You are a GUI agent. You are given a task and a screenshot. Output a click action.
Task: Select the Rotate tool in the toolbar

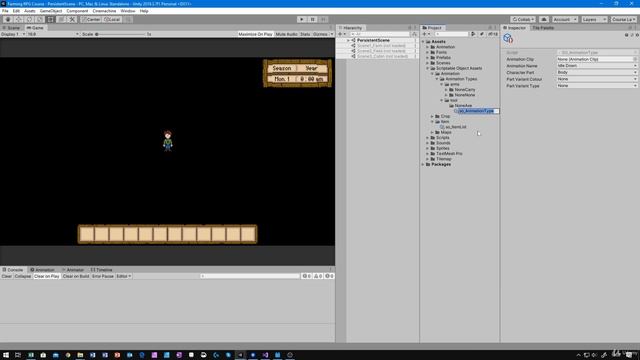[29, 19]
